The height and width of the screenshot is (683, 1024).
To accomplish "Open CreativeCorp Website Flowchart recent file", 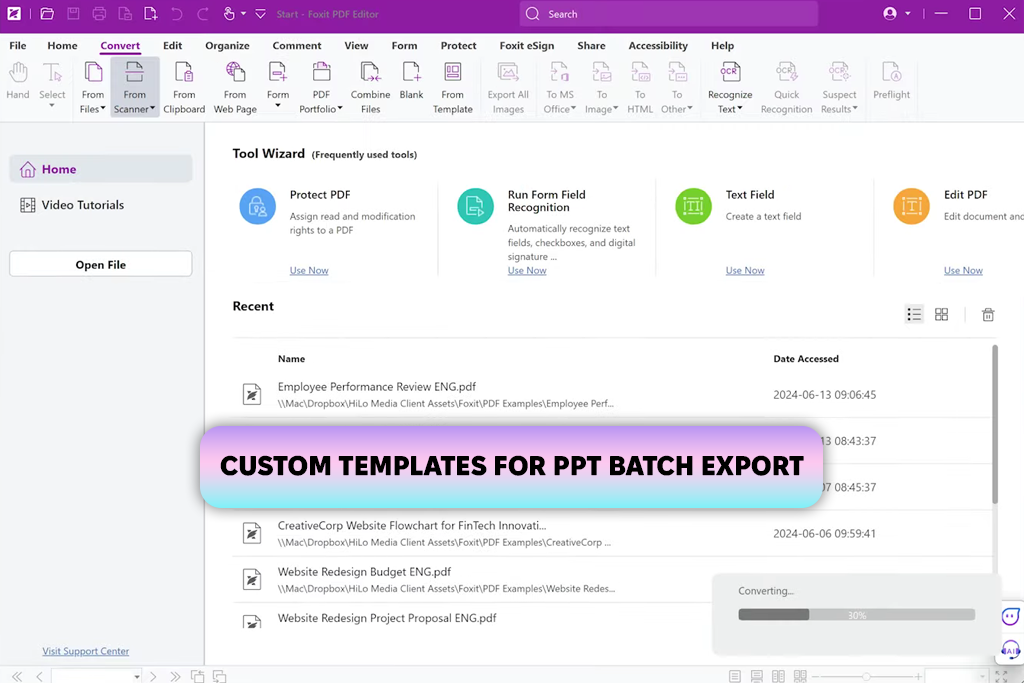I will click(614, 533).
